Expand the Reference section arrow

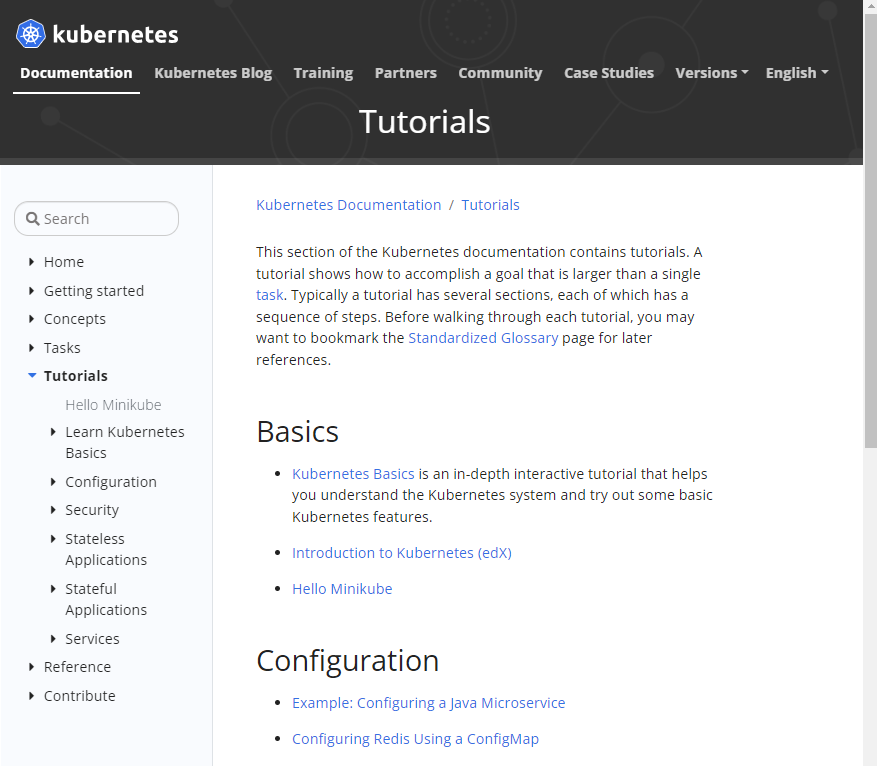point(31,667)
